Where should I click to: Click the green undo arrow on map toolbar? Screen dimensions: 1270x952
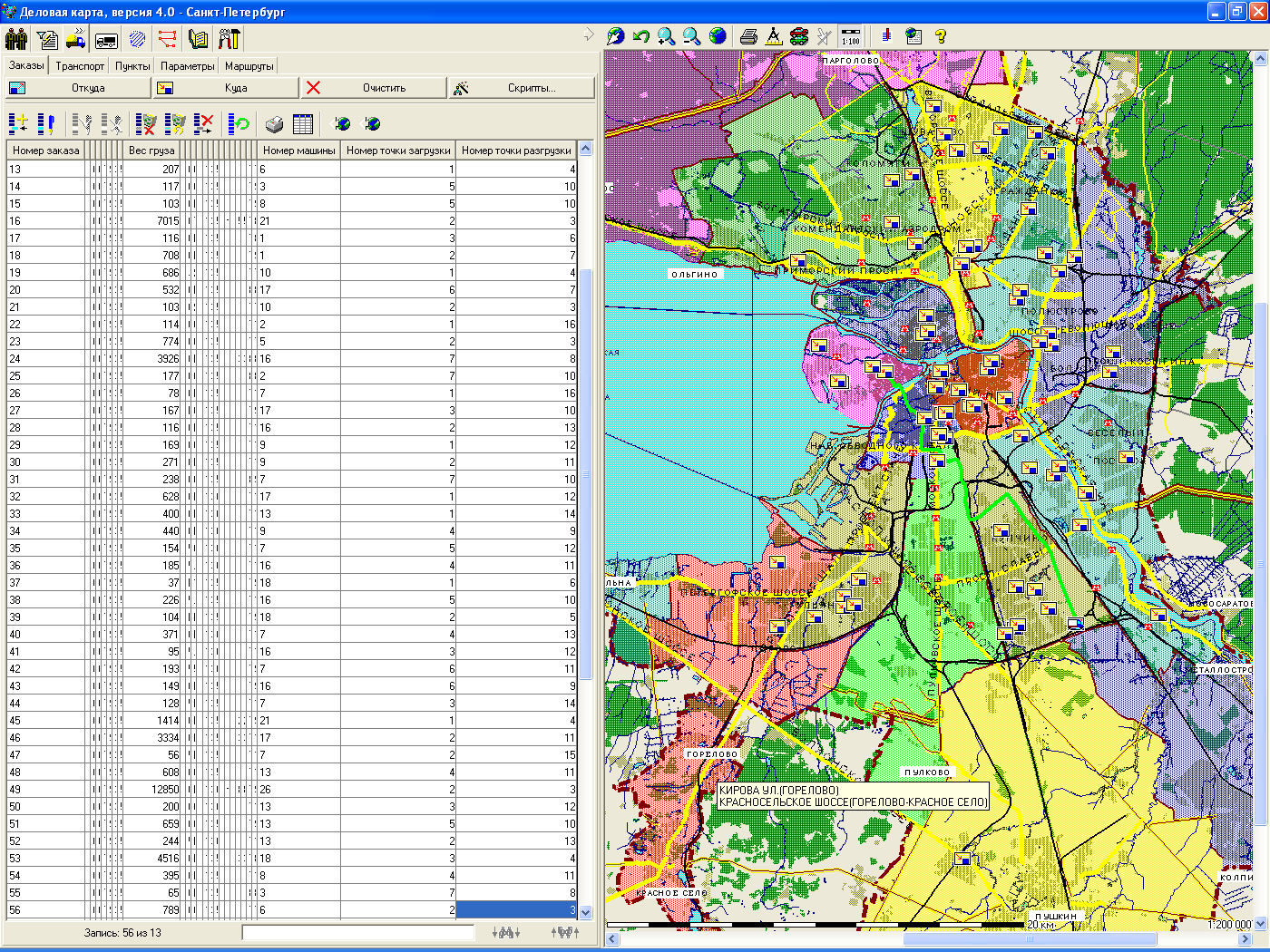coord(641,36)
